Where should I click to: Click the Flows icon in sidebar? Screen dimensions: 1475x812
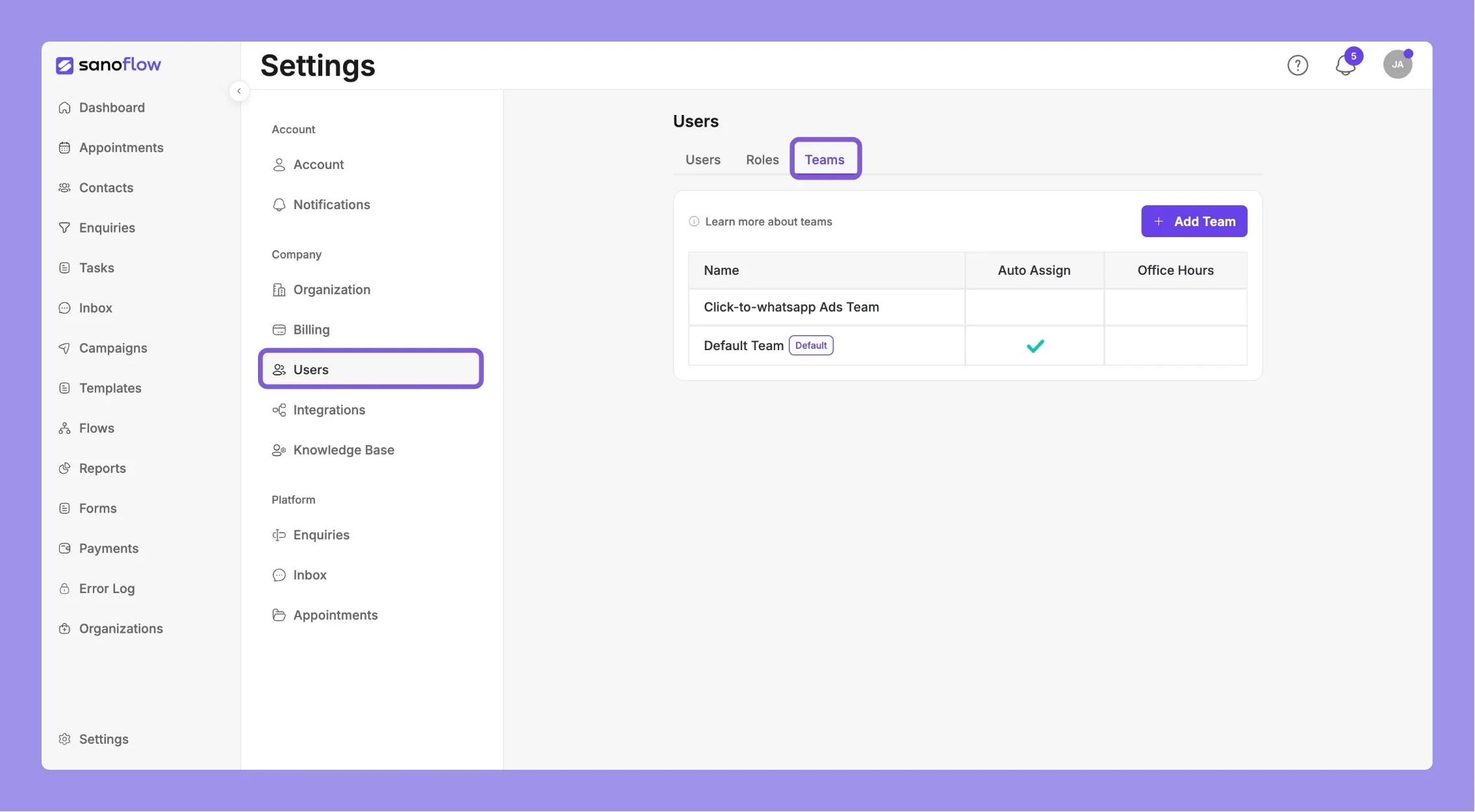(64, 428)
